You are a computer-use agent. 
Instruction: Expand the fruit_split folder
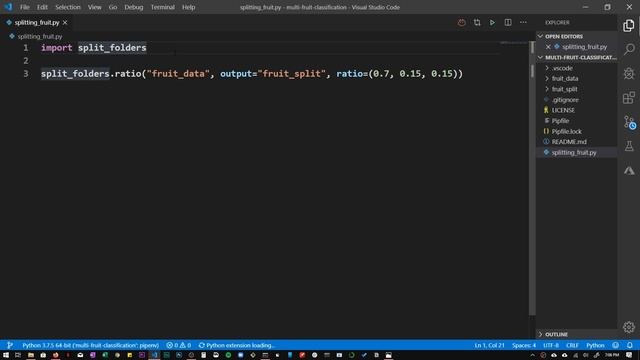click(x=547, y=89)
